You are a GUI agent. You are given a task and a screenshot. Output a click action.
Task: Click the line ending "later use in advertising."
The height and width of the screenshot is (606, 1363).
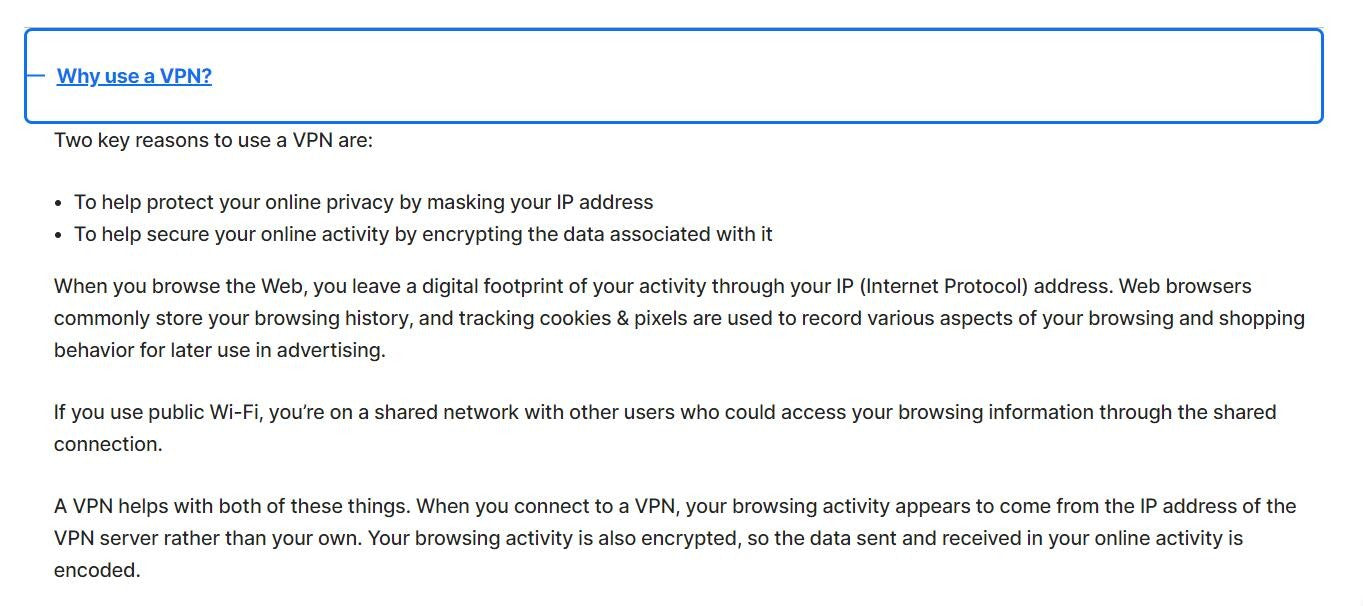(220, 350)
